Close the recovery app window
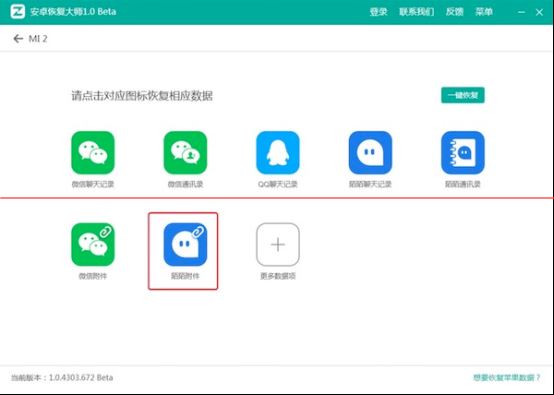554x395 pixels. point(539,12)
